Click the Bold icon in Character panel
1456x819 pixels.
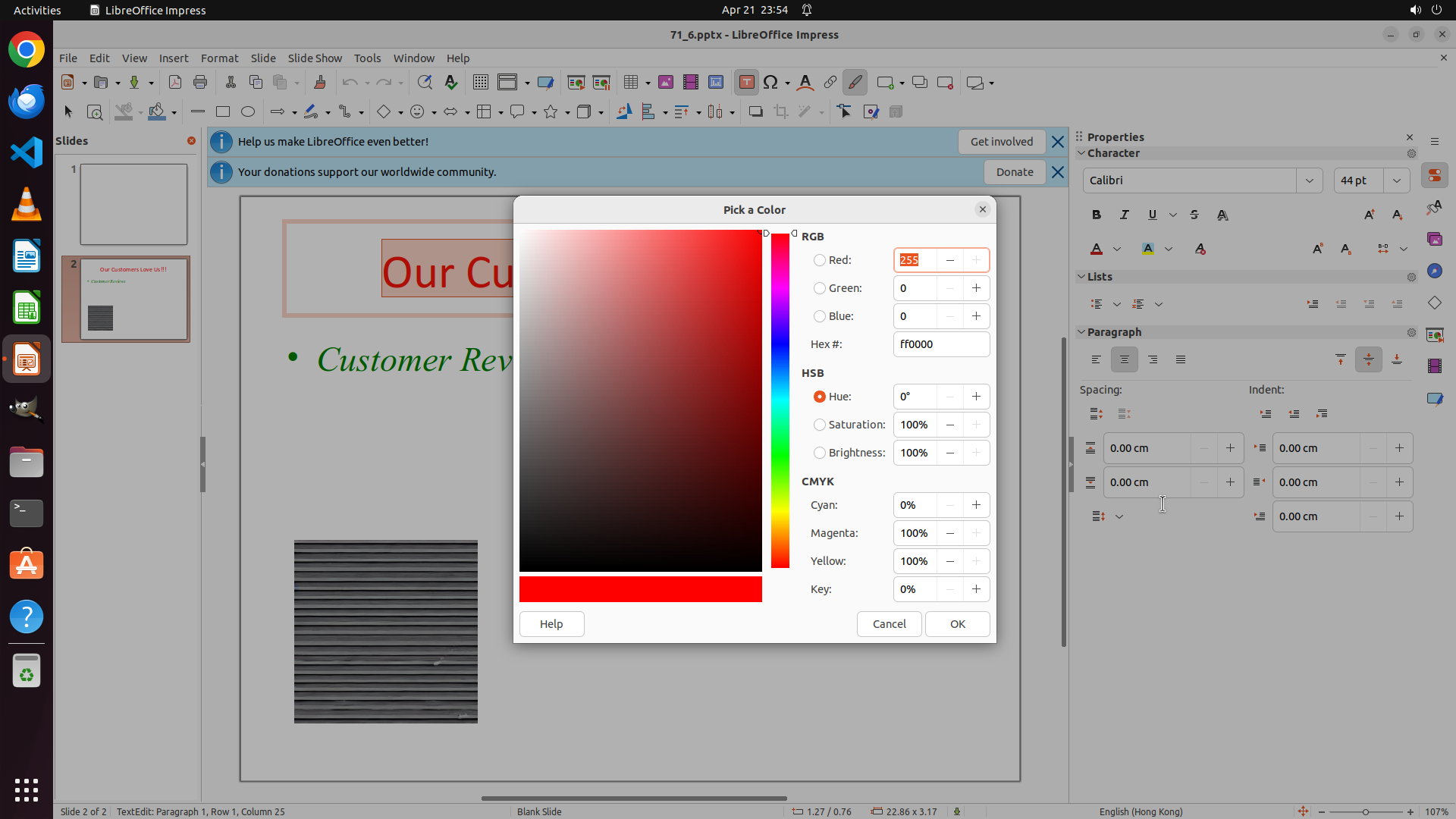click(x=1096, y=215)
